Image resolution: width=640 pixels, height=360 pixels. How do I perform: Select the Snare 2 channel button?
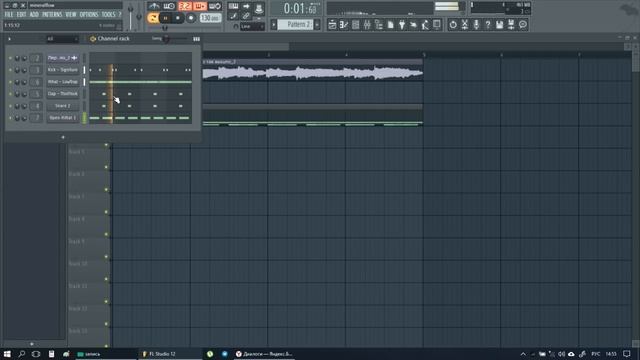pos(62,106)
